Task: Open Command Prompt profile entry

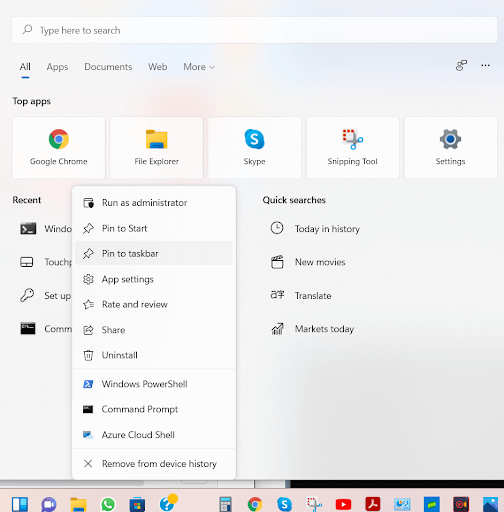Action: click(154, 409)
